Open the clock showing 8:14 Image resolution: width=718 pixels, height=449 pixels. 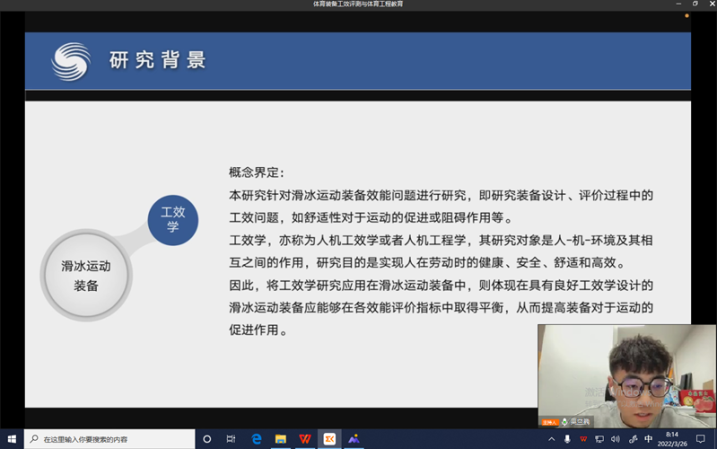click(x=671, y=439)
